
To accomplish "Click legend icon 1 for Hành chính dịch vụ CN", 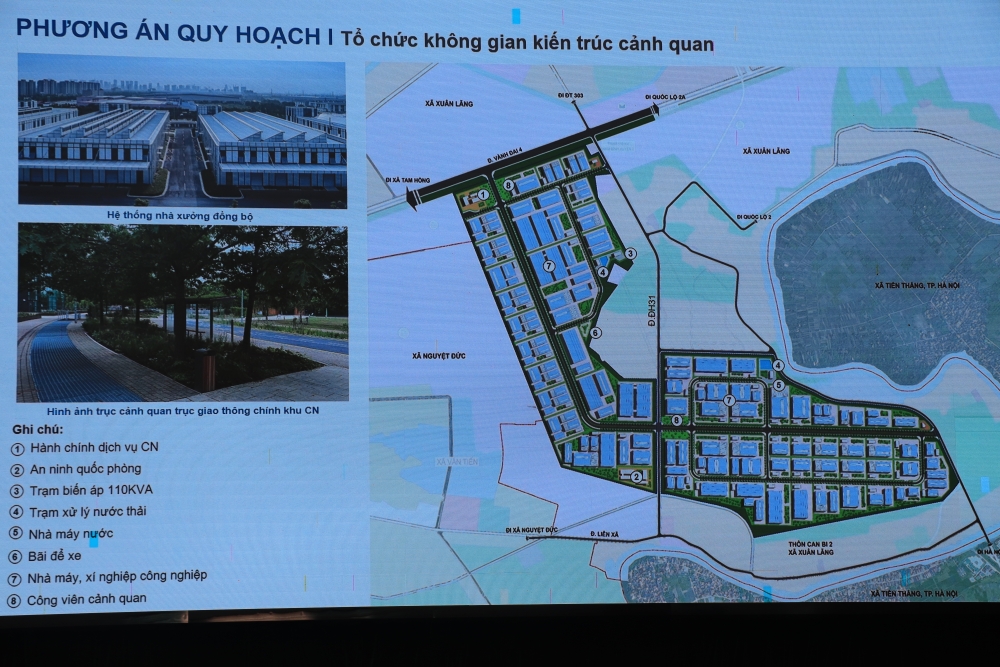I will [18, 447].
